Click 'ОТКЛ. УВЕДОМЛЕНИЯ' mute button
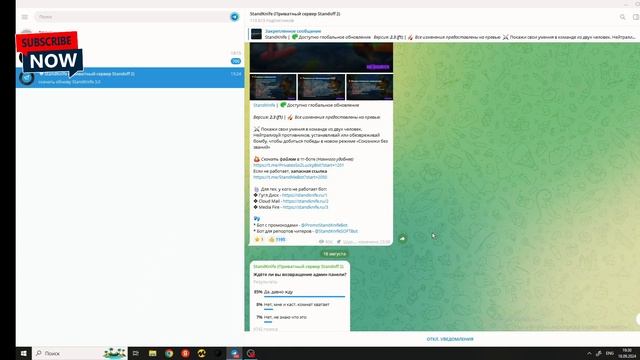This screenshot has height=360, width=640. point(450,339)
